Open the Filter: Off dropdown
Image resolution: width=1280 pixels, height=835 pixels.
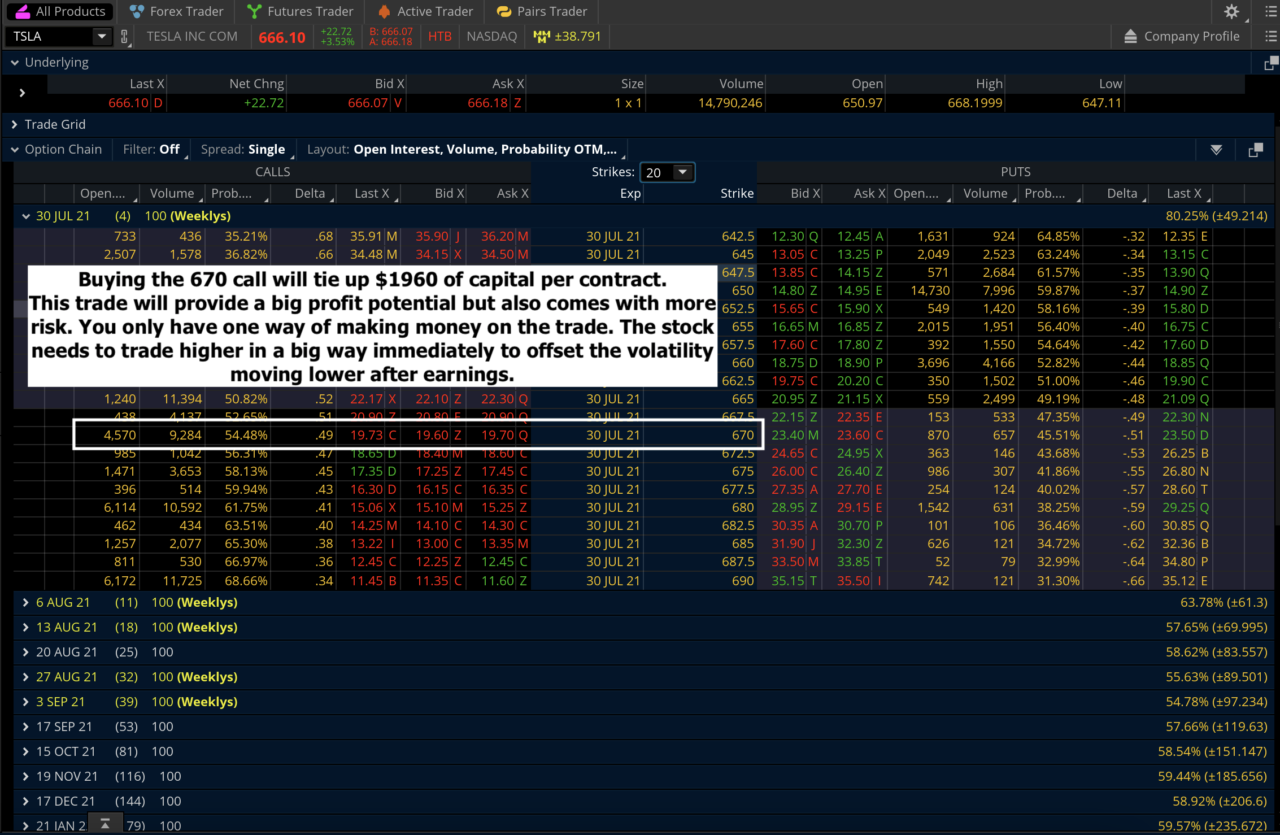[x=151, y=149]
